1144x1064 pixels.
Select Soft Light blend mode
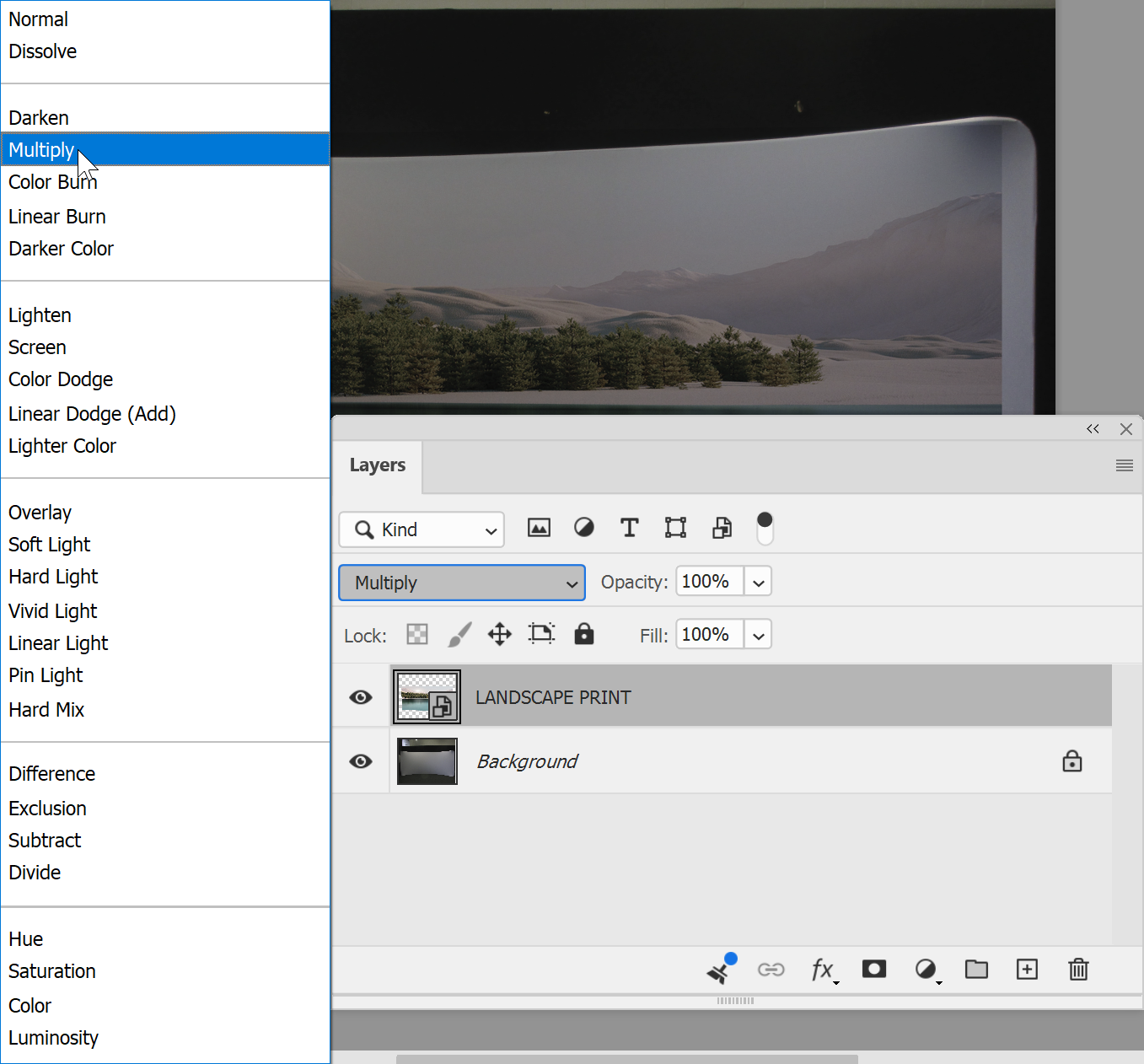point(165,545)
